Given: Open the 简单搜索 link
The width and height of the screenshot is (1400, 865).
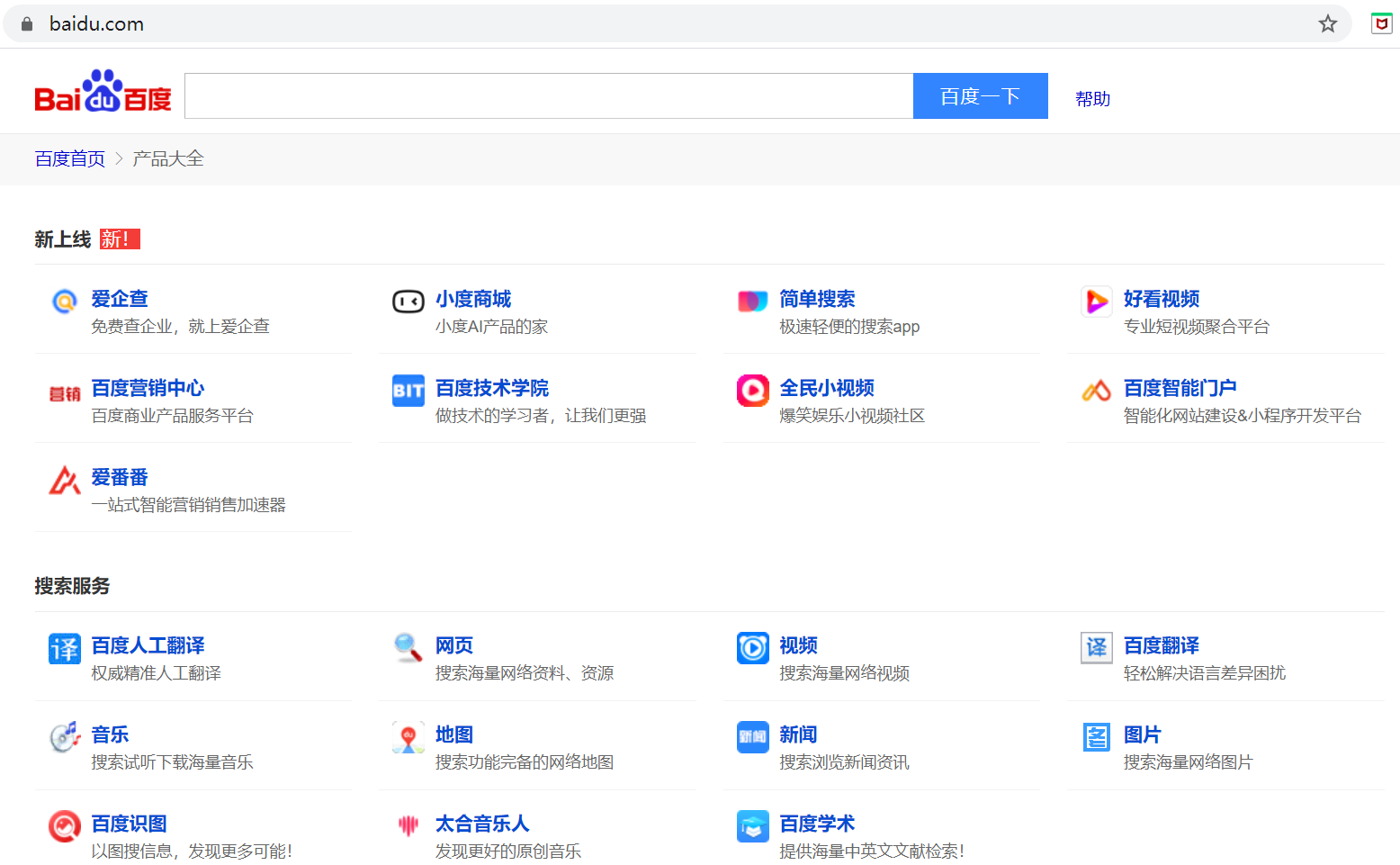Looking at the screenshot, I should pos(817,299).
